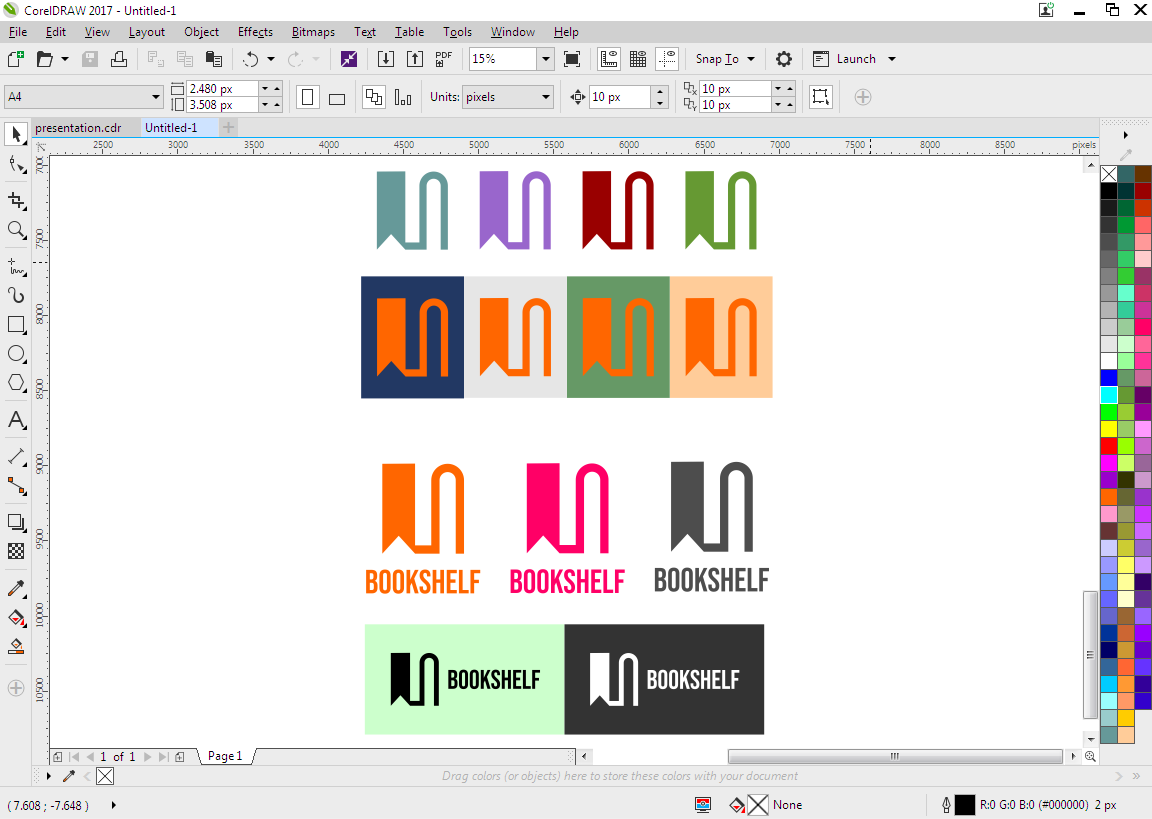Pick the cyan color swatch
1152x819 pixels.
[1109, 394]
